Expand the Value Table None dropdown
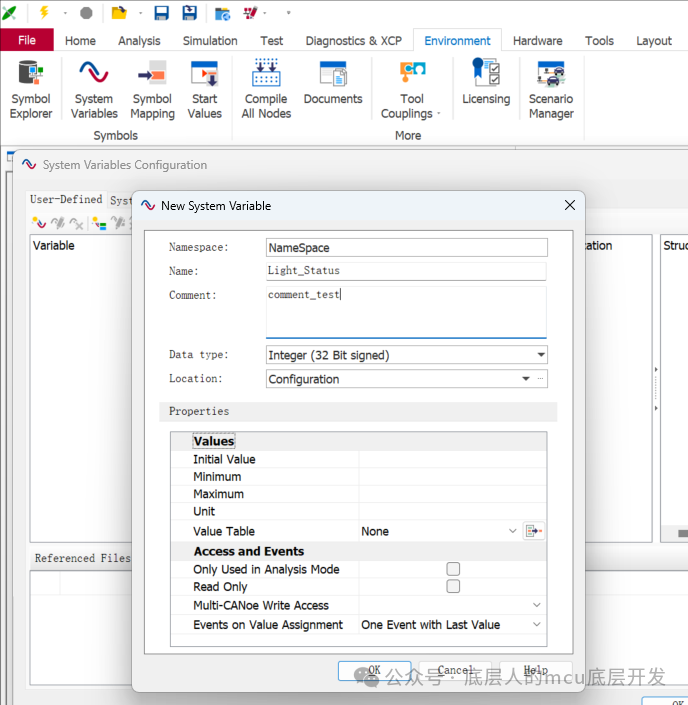This screenshot has height=705, width=688. click(x=512, y=531)
